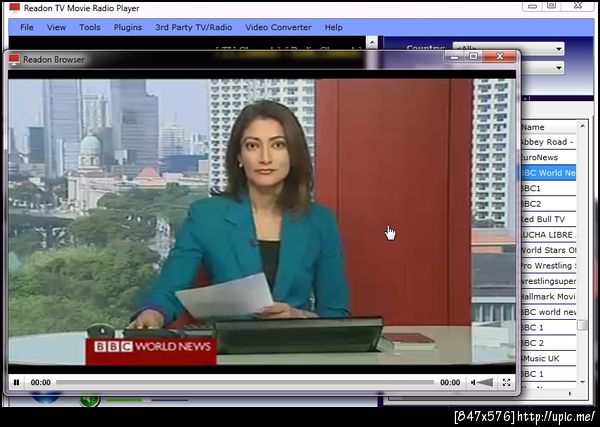Select BBC1 row directly under BBC World News
Screen dimensions: 600x427
548,188
